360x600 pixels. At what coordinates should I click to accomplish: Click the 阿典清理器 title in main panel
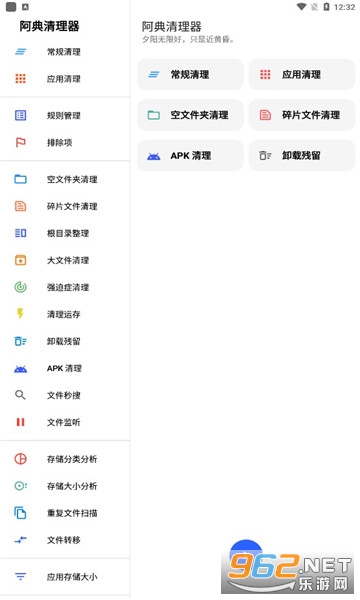(171, 26)
